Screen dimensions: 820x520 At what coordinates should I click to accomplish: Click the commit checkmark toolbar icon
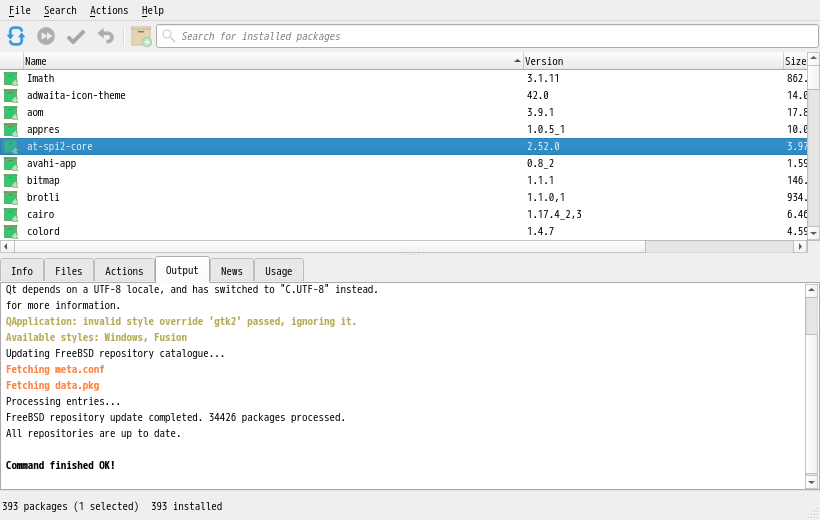tap(76, 36)
